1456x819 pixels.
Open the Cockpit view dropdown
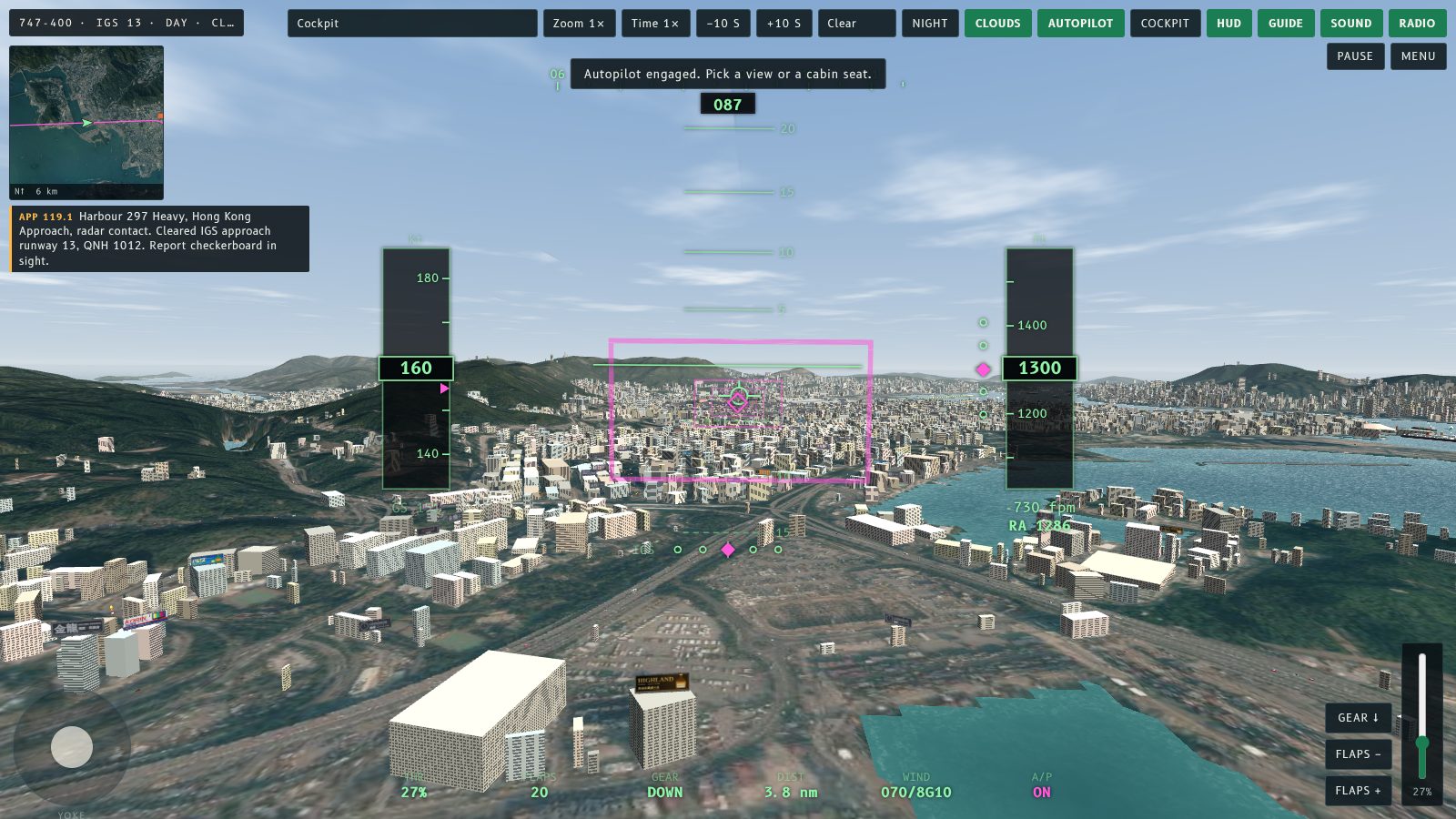(412, 24)
